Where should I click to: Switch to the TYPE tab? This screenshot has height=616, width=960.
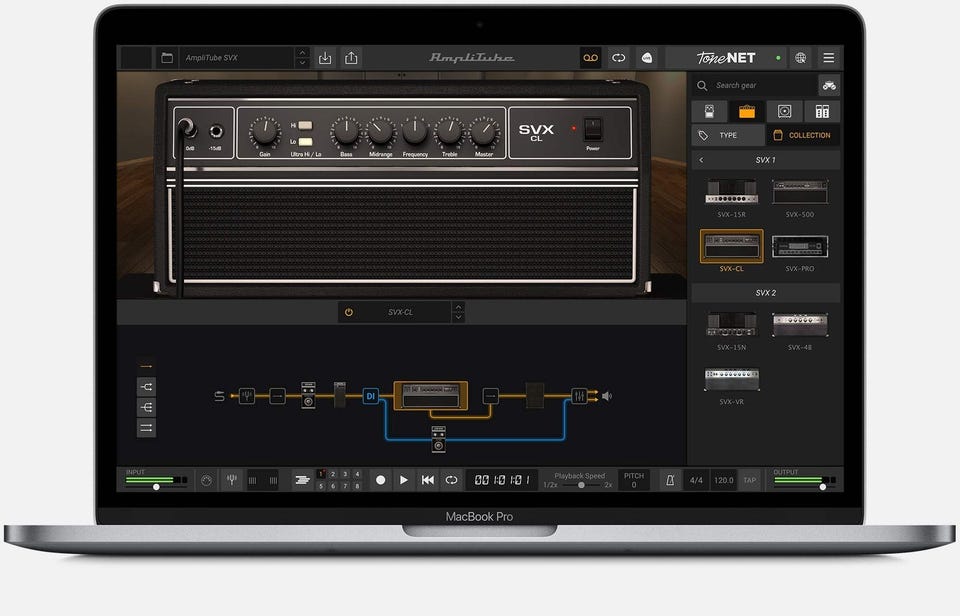click(727, 135)
